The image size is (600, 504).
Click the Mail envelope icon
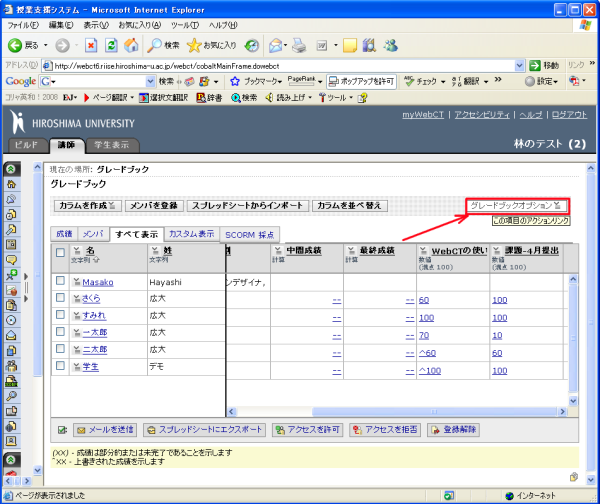276,46
